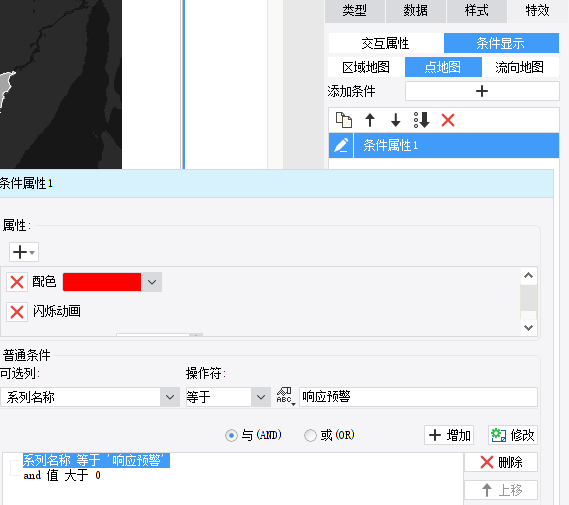Move the condition up with the up arrow icon
Image resolution: width=569 pixels, height=505 pixels.
[x=370, y=120]
